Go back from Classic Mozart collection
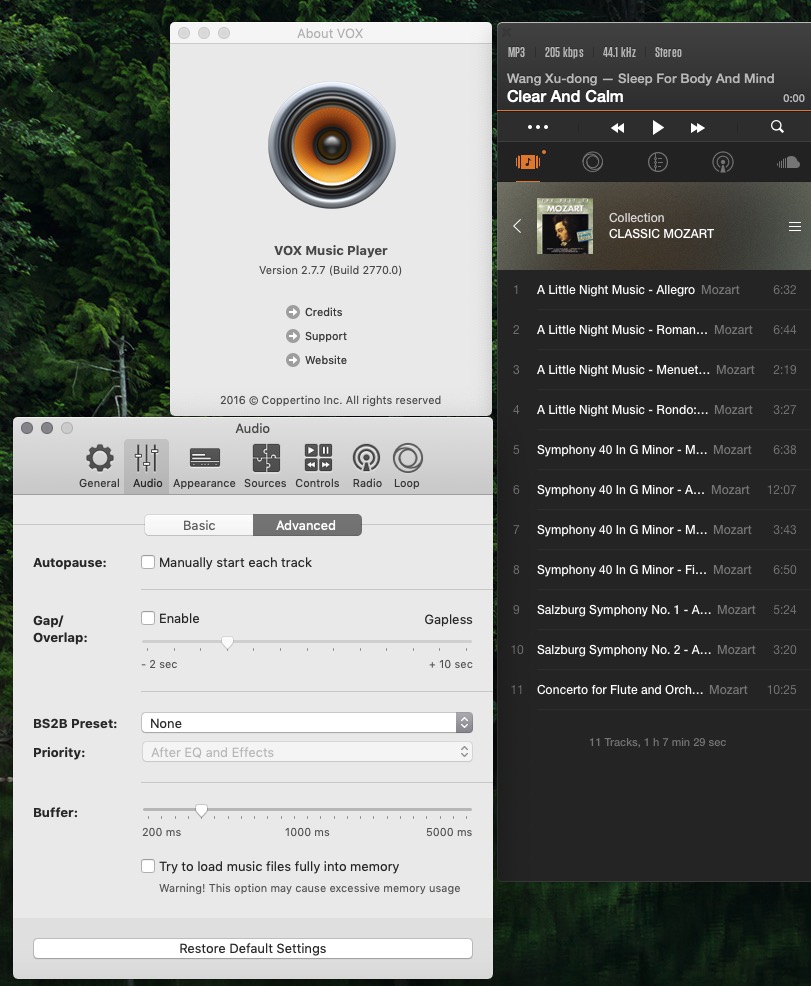This screenshot has width=811, height=986. click(x=517, y=226)
